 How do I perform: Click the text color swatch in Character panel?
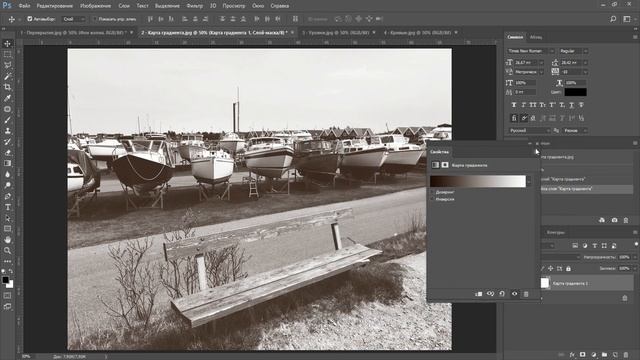tap(576, 92)
